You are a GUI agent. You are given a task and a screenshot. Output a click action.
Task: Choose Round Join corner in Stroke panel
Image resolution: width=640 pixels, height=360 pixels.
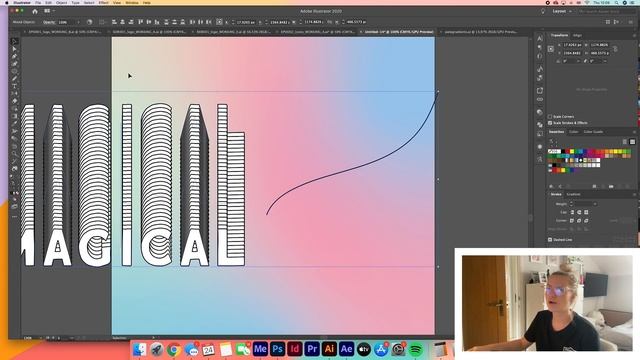[x=579, y=220]
